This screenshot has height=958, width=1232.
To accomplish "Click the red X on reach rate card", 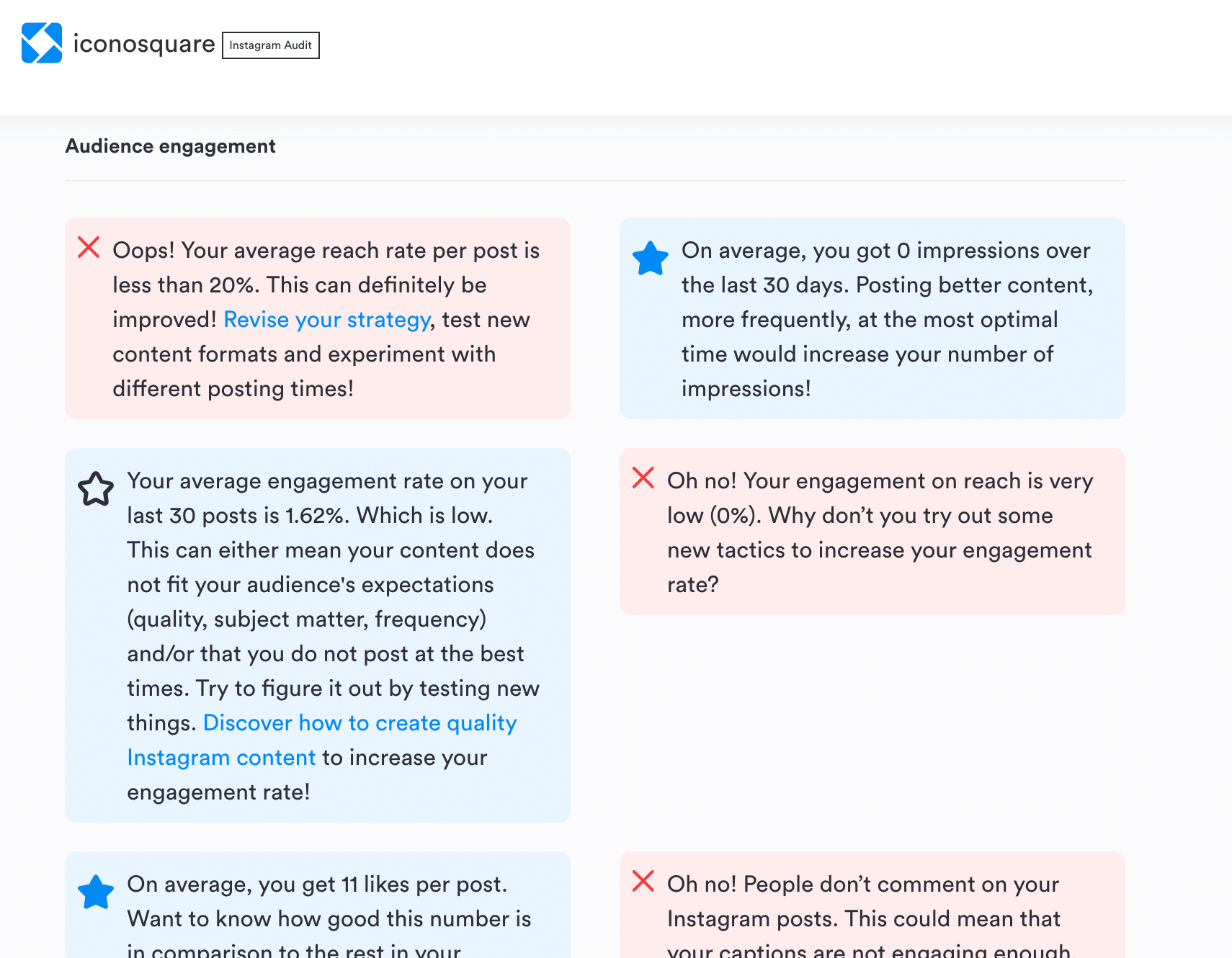I will [x=89, y=247].
